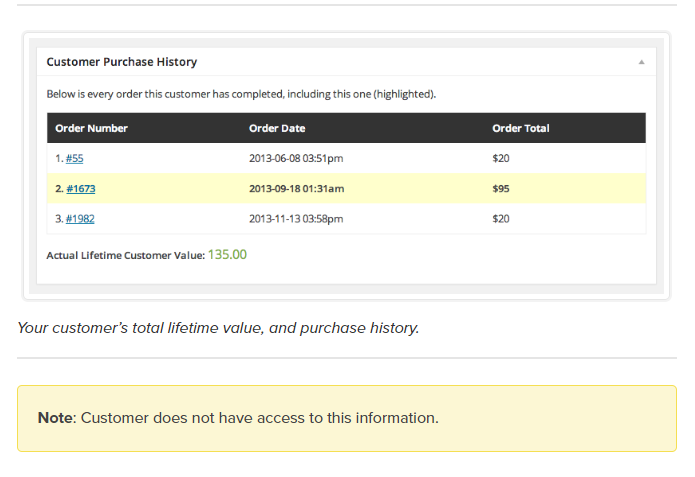The width and height of the screenshot is (695, 477).
Task: Click the Order Date column header
Action: 277,128
